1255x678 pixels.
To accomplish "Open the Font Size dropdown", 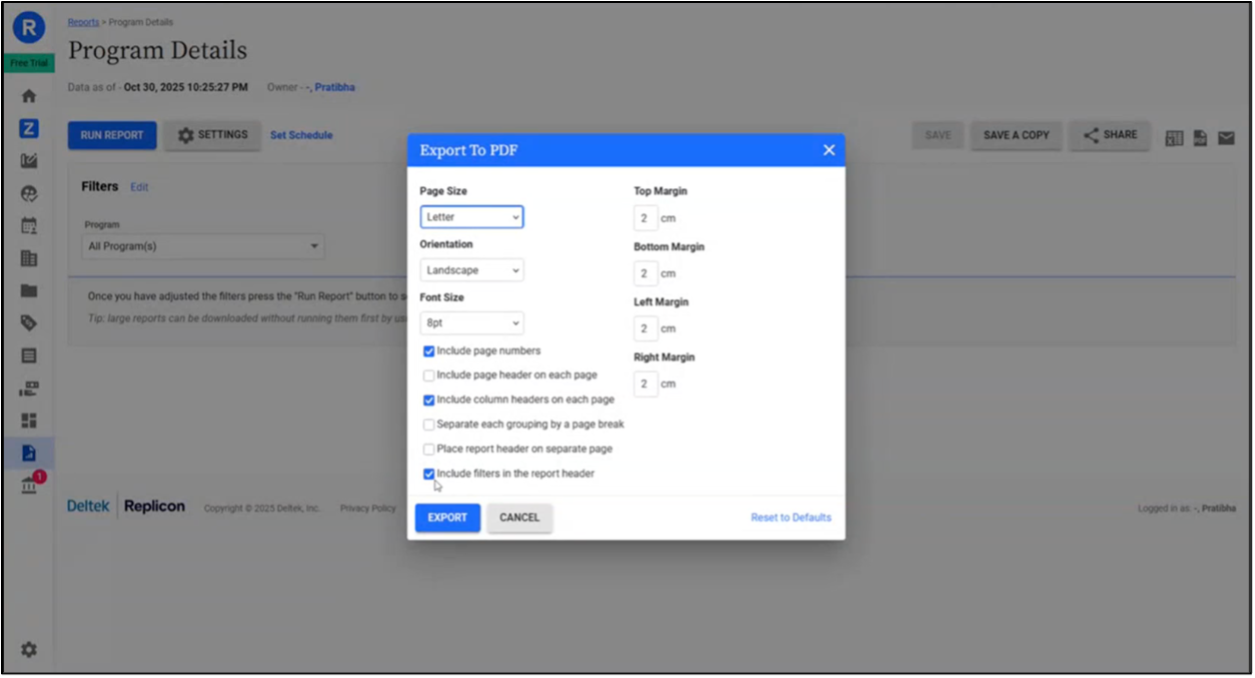I will [471, 322].
